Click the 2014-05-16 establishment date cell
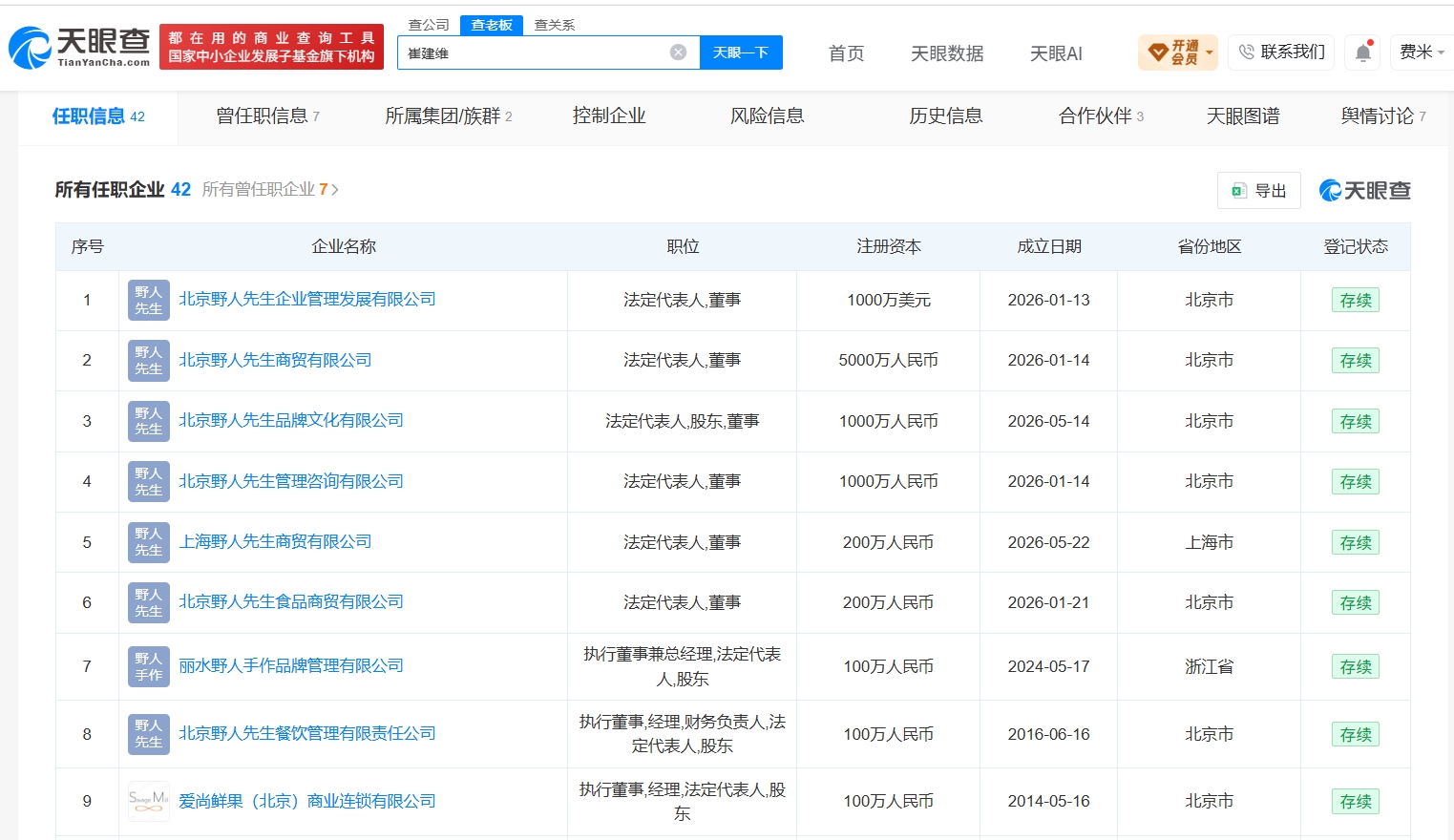Screen dimensions: 1454x840 pos(1049,801)
